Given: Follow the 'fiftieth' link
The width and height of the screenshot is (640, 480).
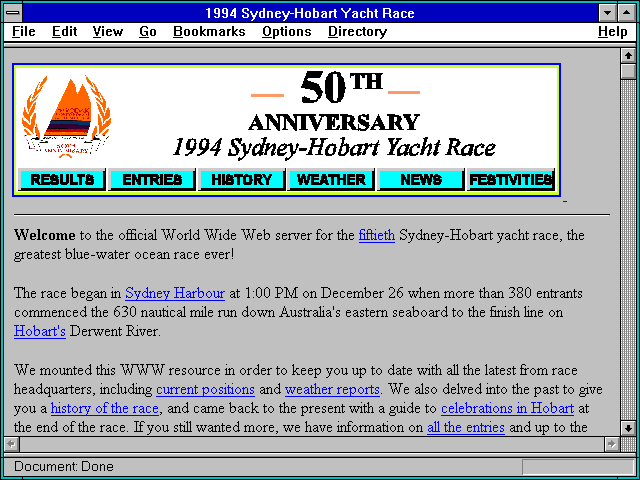Looking at the screenshot, I should coord(377,236).
